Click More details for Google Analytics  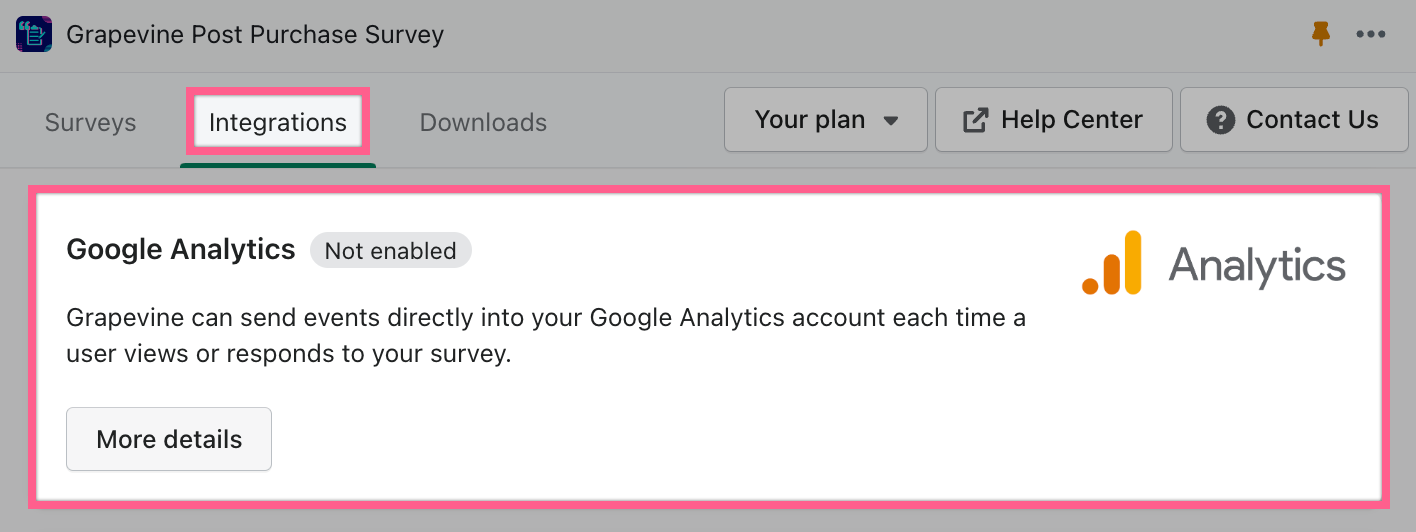[169, 439]
